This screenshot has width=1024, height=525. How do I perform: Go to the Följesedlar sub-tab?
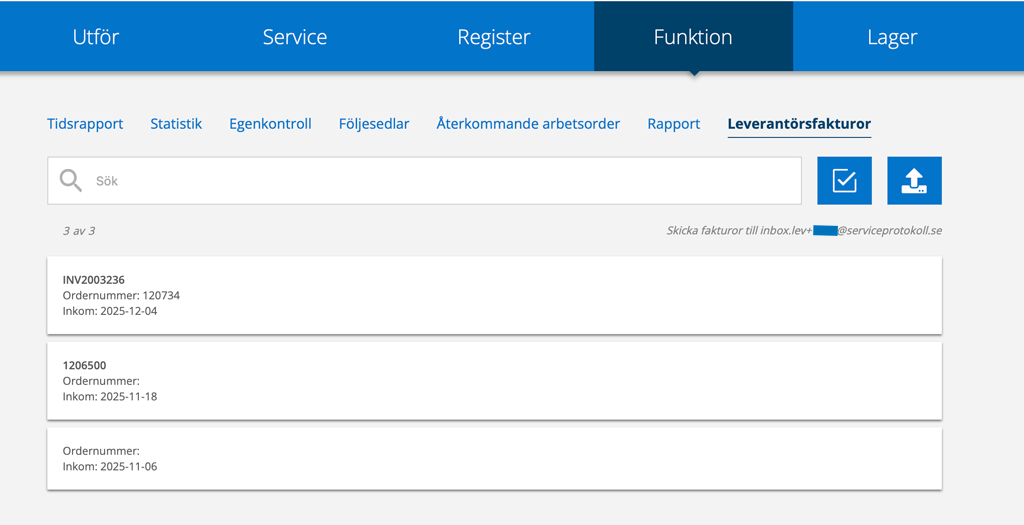pos(374,124)
